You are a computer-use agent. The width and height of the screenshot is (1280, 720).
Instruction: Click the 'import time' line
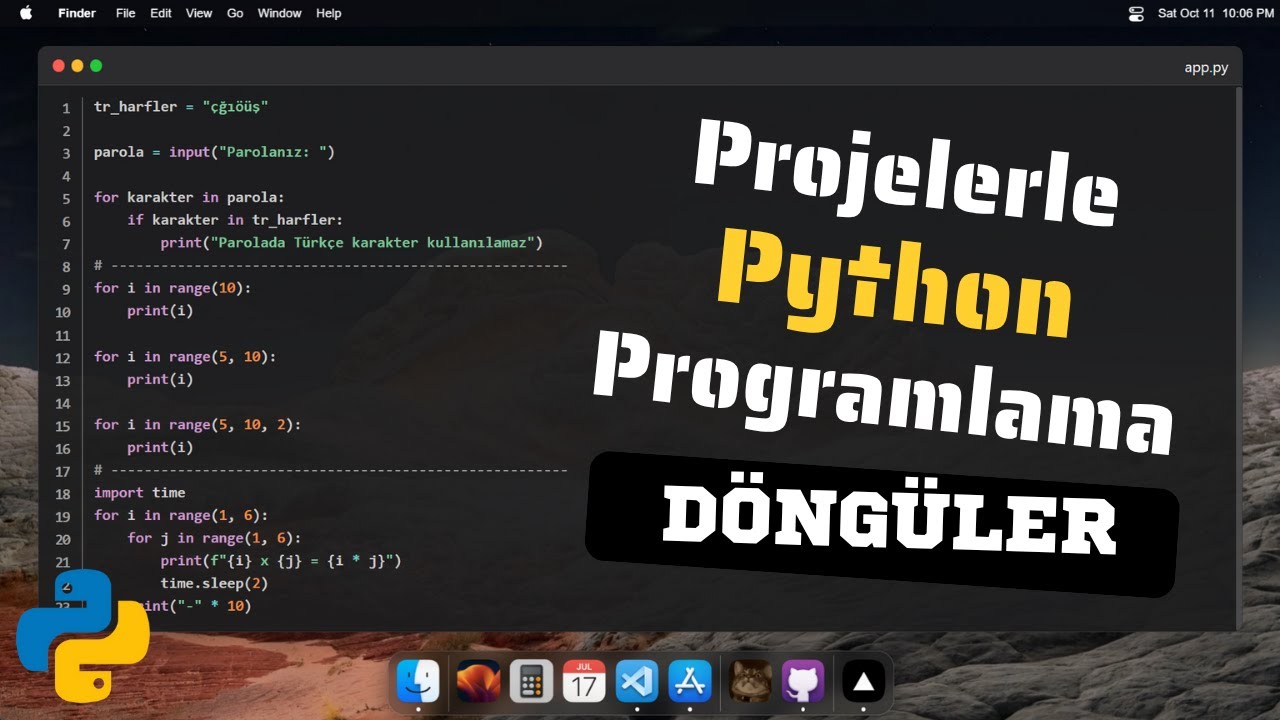click(140, 492)
